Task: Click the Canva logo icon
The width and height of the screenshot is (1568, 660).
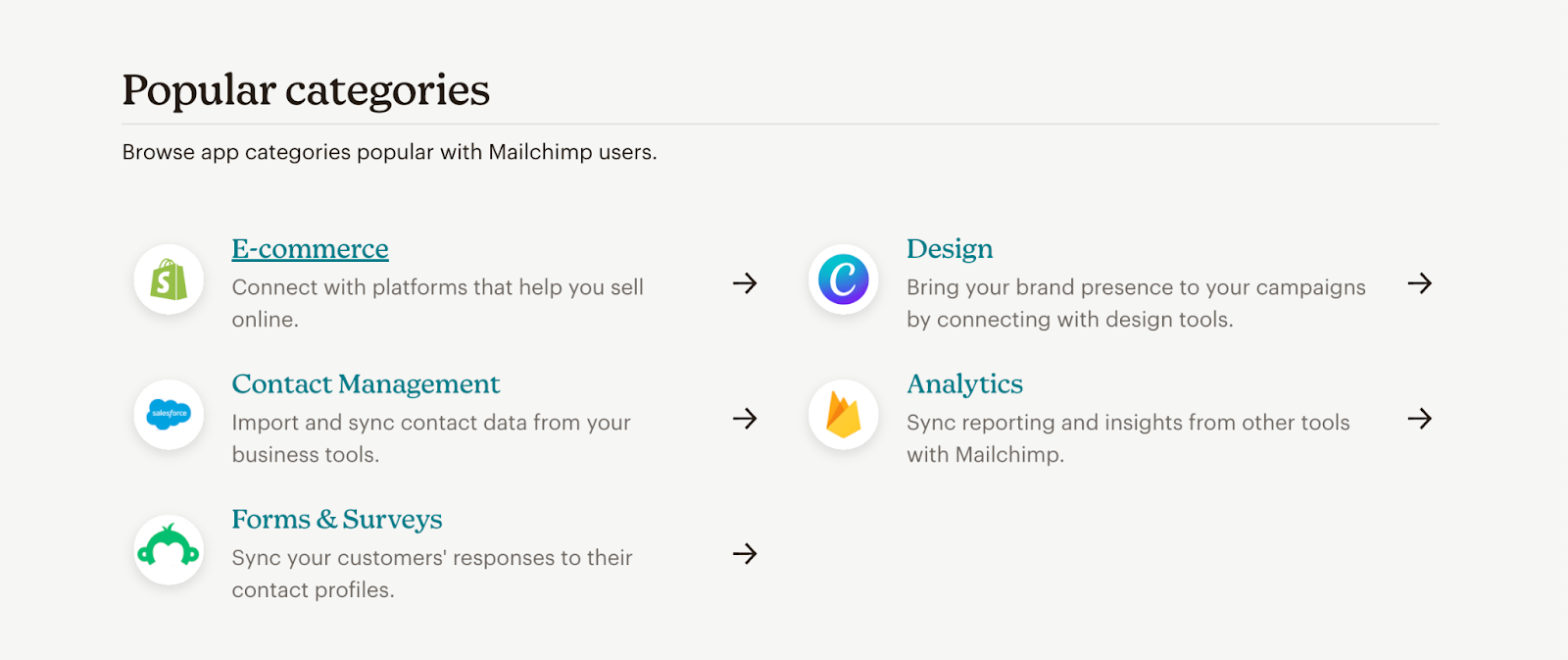Action: click(843, 281)
